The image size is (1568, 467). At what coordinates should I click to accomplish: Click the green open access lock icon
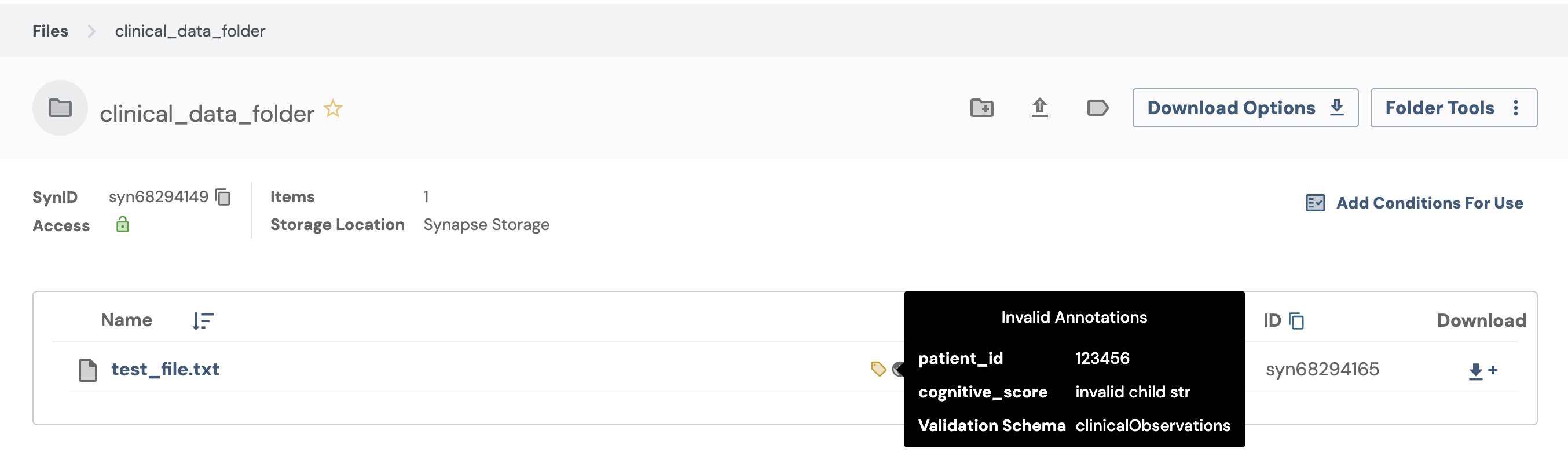click(x=122, y=225)
